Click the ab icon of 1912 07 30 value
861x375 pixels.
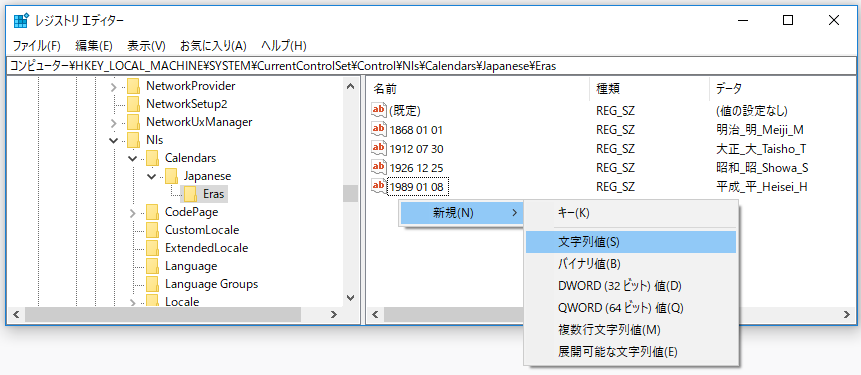[x=379, y=149]
